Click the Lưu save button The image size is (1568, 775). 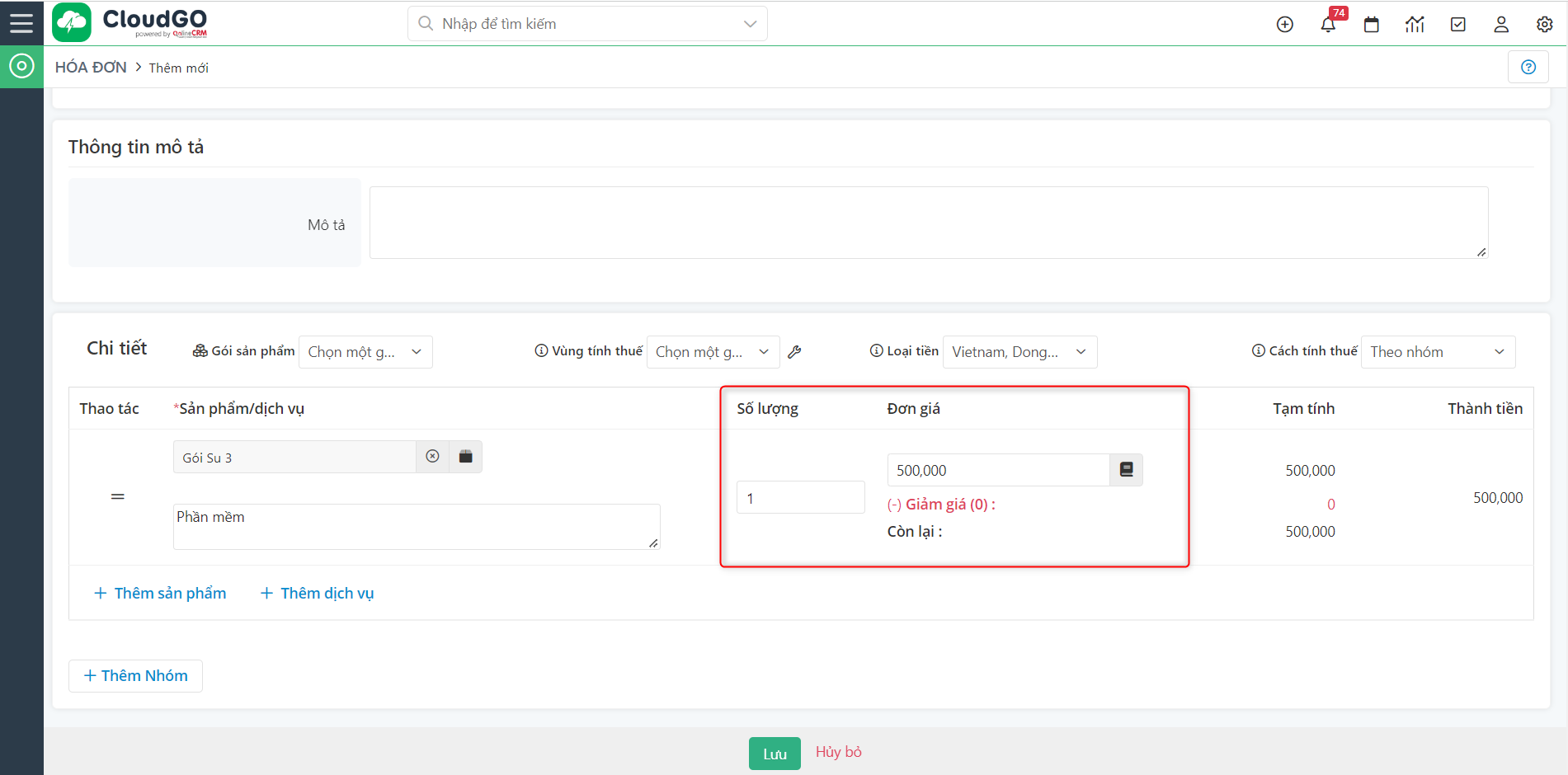coord(774,754)
